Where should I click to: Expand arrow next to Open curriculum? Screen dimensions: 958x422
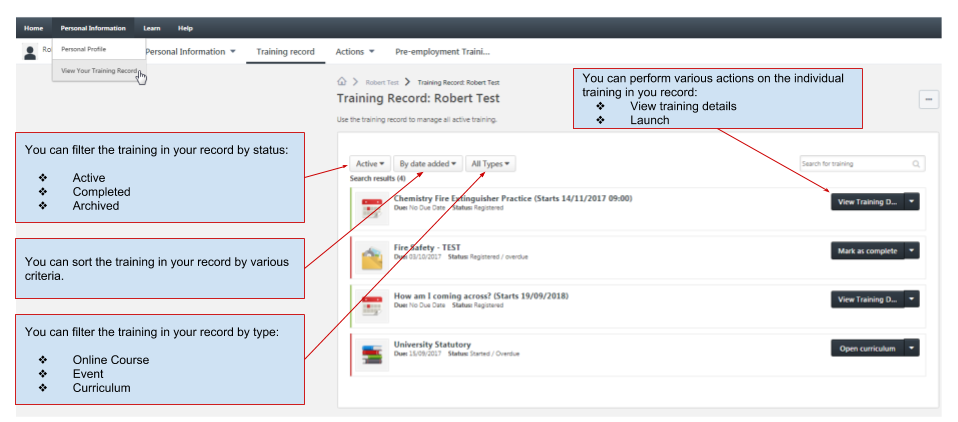[x=911, y=348]
